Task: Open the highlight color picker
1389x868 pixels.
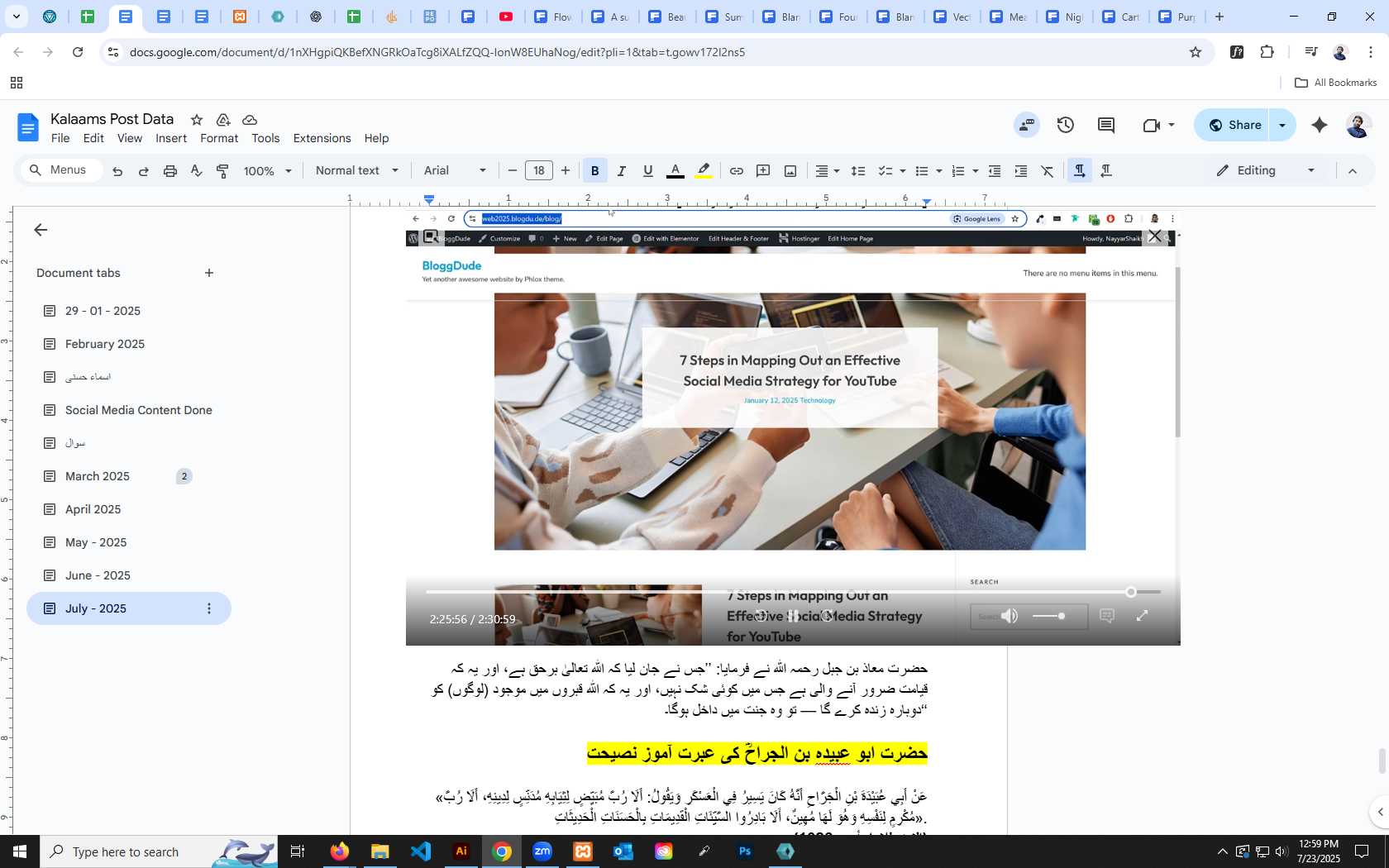Action: point(704,171)
